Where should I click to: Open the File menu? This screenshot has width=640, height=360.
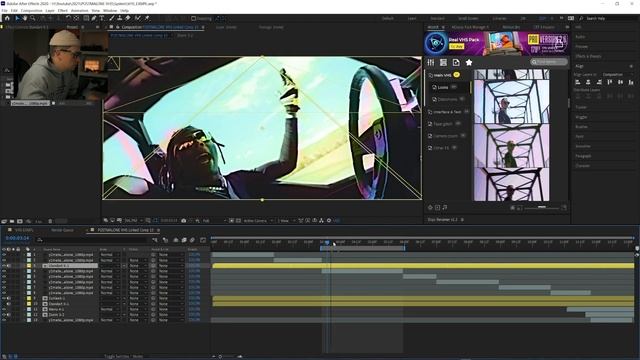coord(4,10)
